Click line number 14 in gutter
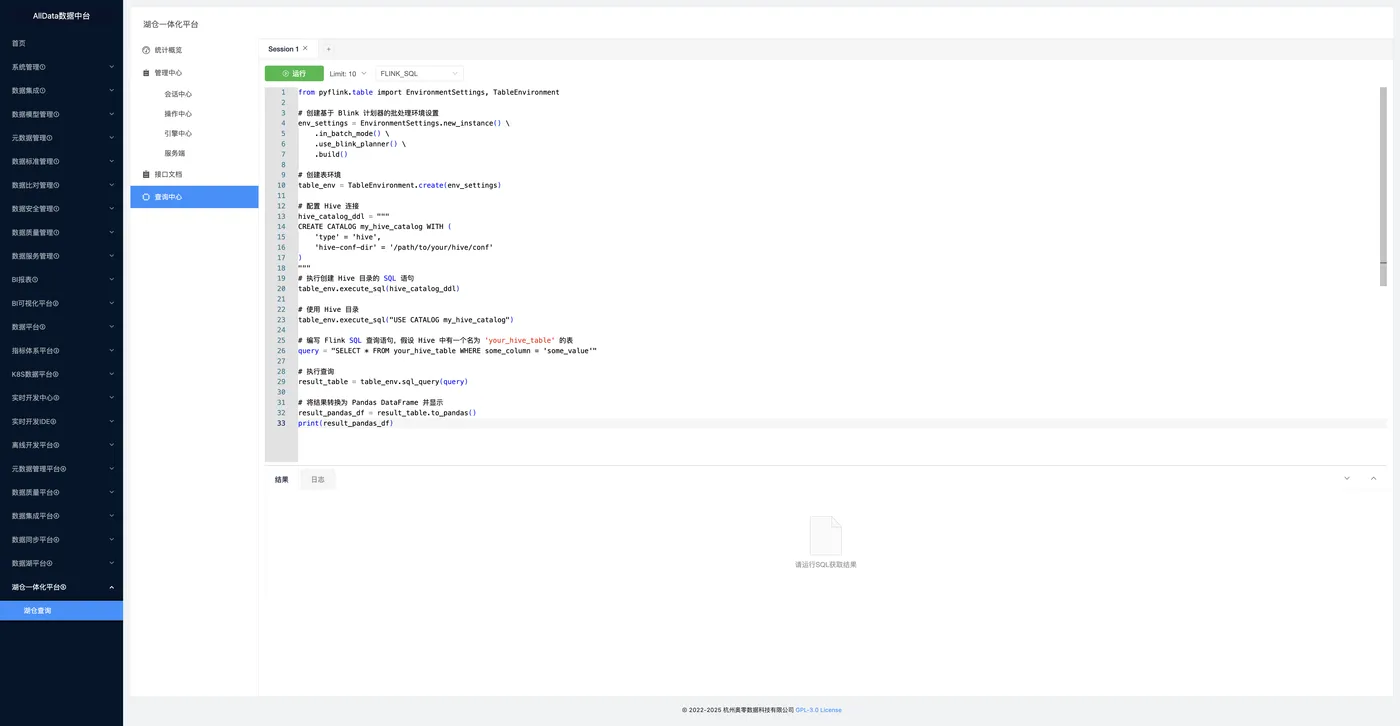The width and height of the screenshot is (1400, 726). (282, 227)
